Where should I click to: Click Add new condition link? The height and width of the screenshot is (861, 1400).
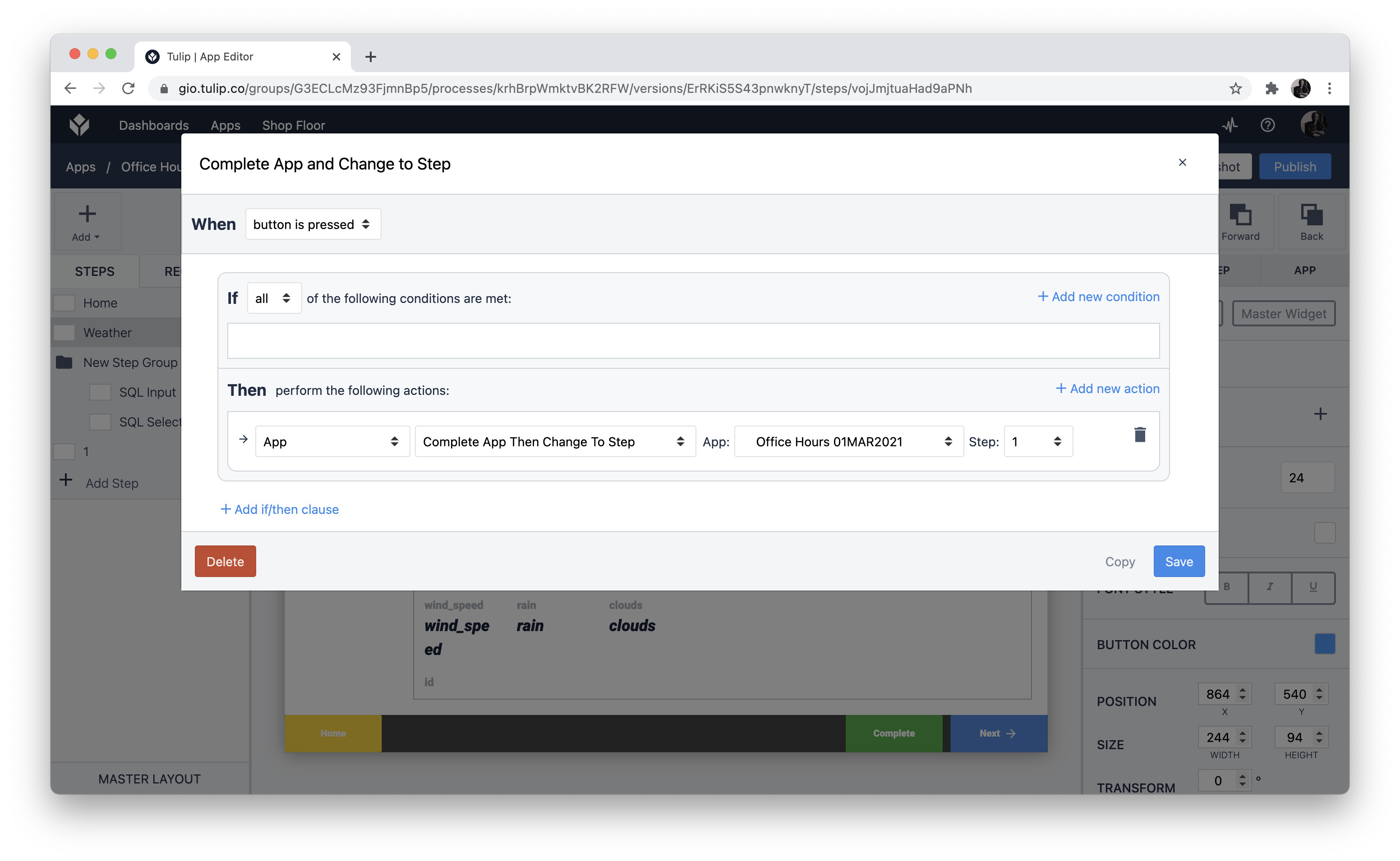[1098, 297]
